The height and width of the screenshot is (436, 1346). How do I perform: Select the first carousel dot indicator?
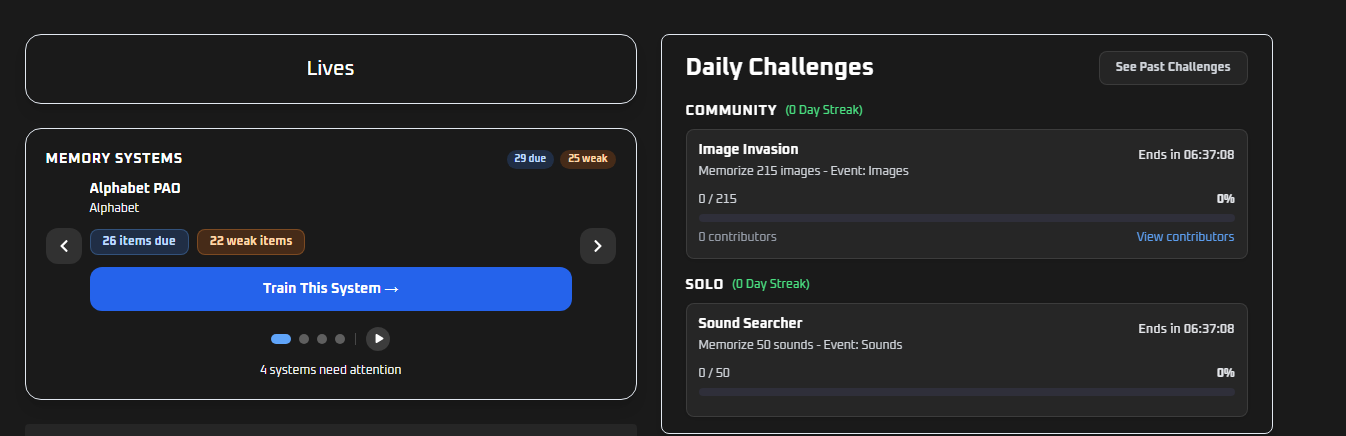pos(281,339)
